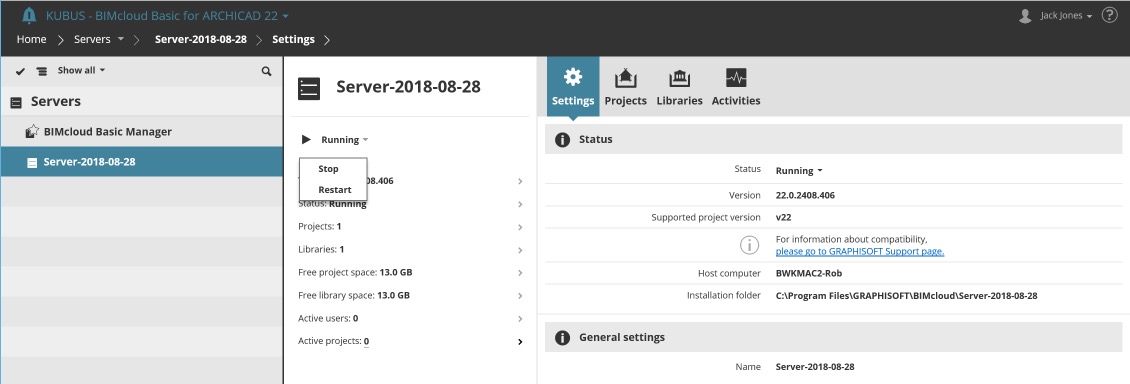
Task: Go to Home breadcrumb
Action: click(x=31, y=39)
